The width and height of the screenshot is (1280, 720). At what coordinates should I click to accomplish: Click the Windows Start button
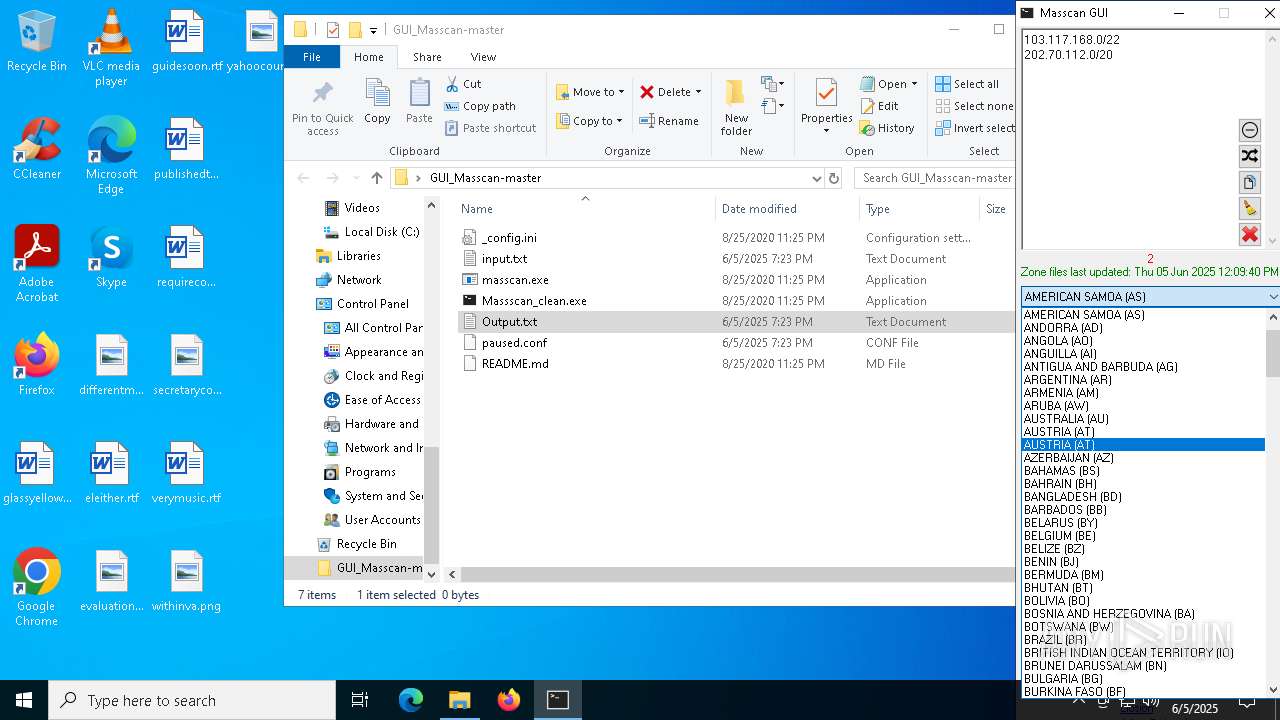tap(24, 700)
